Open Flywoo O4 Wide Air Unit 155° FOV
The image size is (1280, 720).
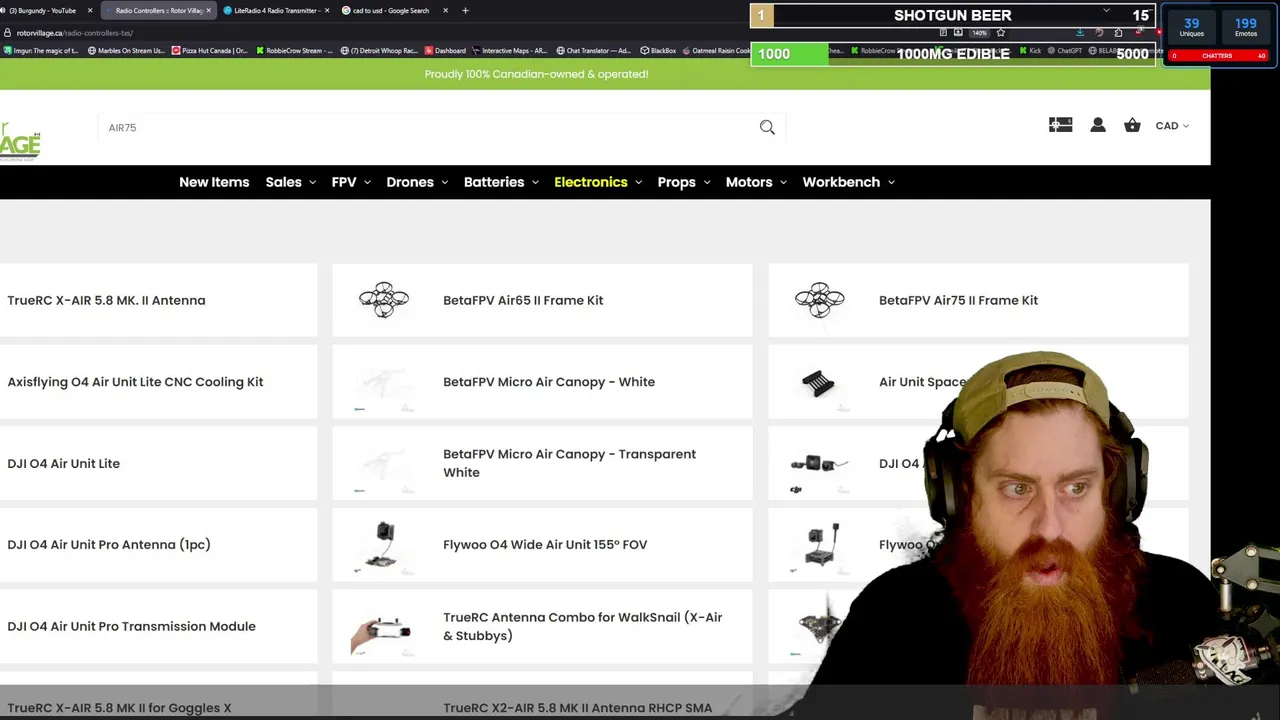point(545,545)
